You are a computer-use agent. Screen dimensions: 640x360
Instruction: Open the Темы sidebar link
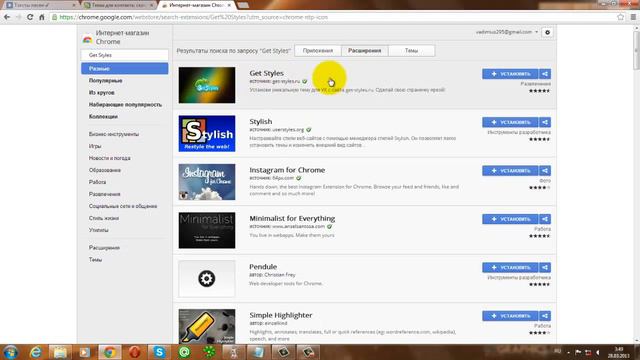[x=96, y=260]
